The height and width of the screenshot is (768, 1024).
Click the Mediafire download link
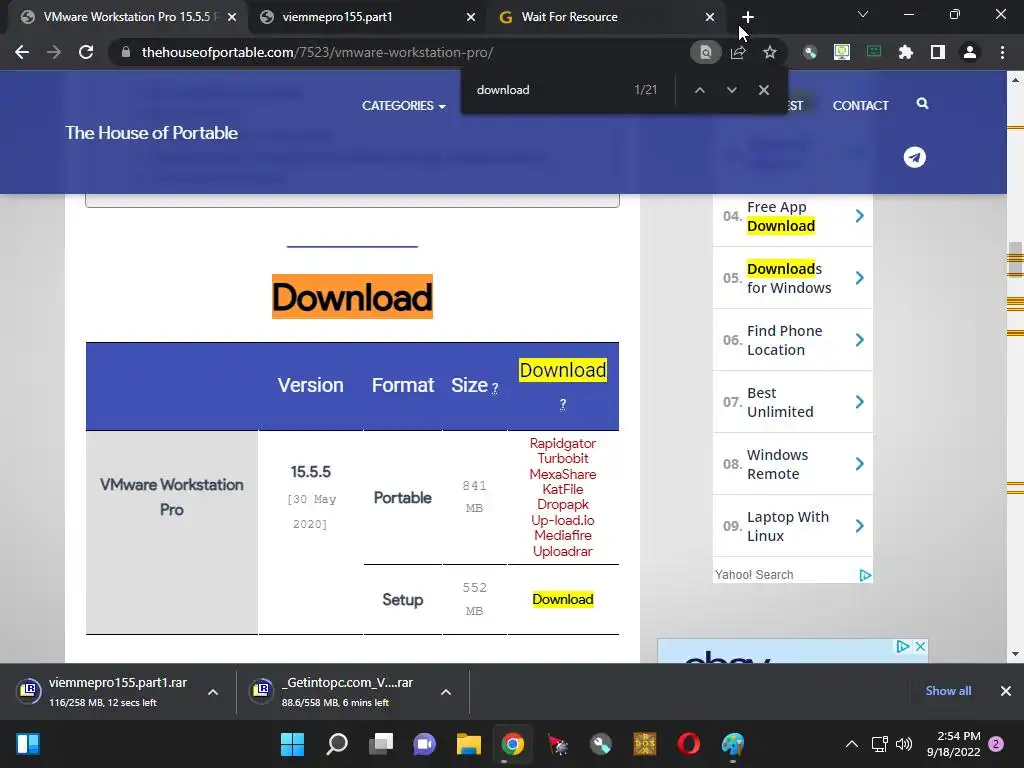click(562, 535)
